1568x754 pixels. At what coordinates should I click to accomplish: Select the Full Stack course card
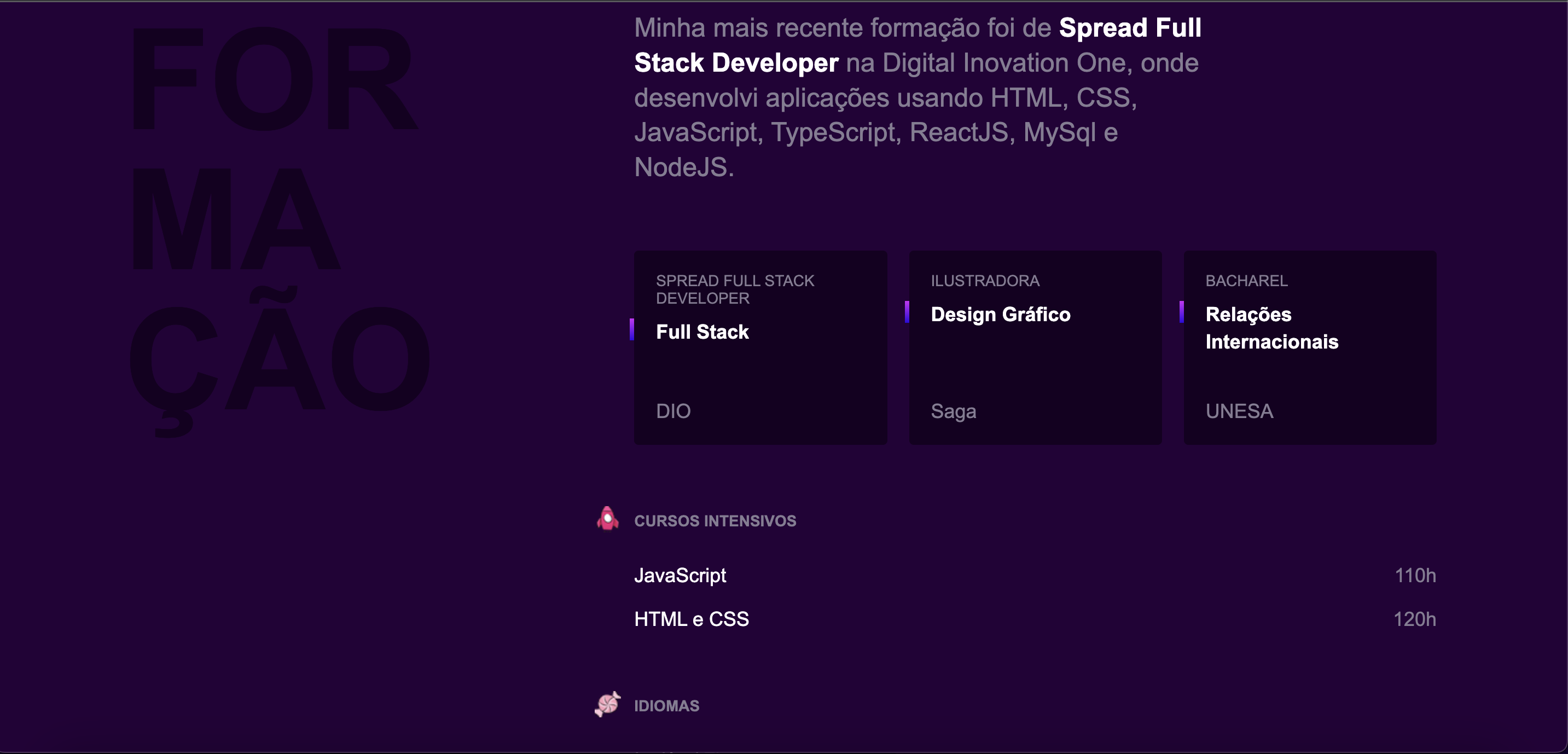[x=760, y=347]
